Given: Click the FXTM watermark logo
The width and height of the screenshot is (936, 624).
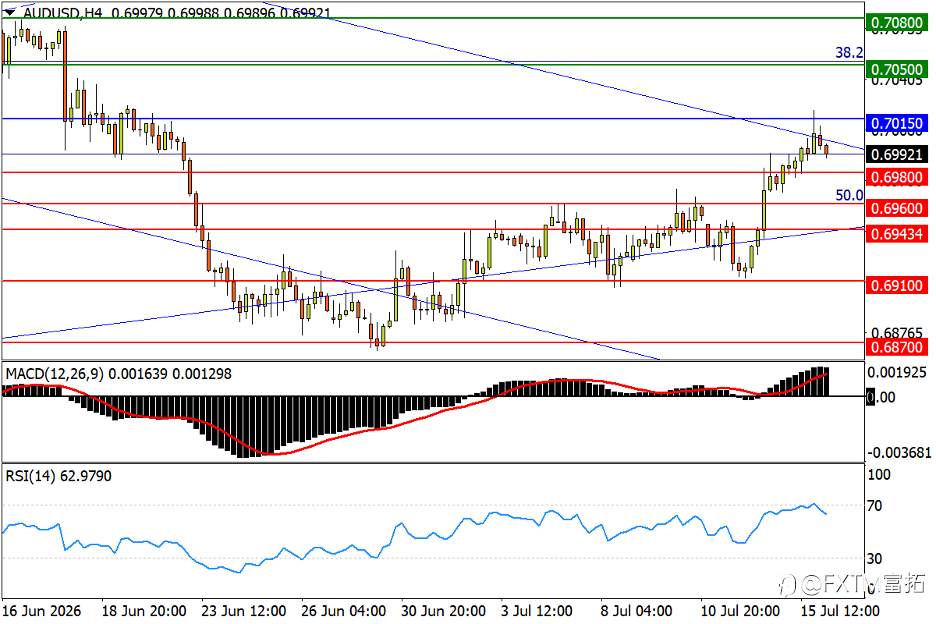Looking at the screenshot, I should [x=853, y=583].
